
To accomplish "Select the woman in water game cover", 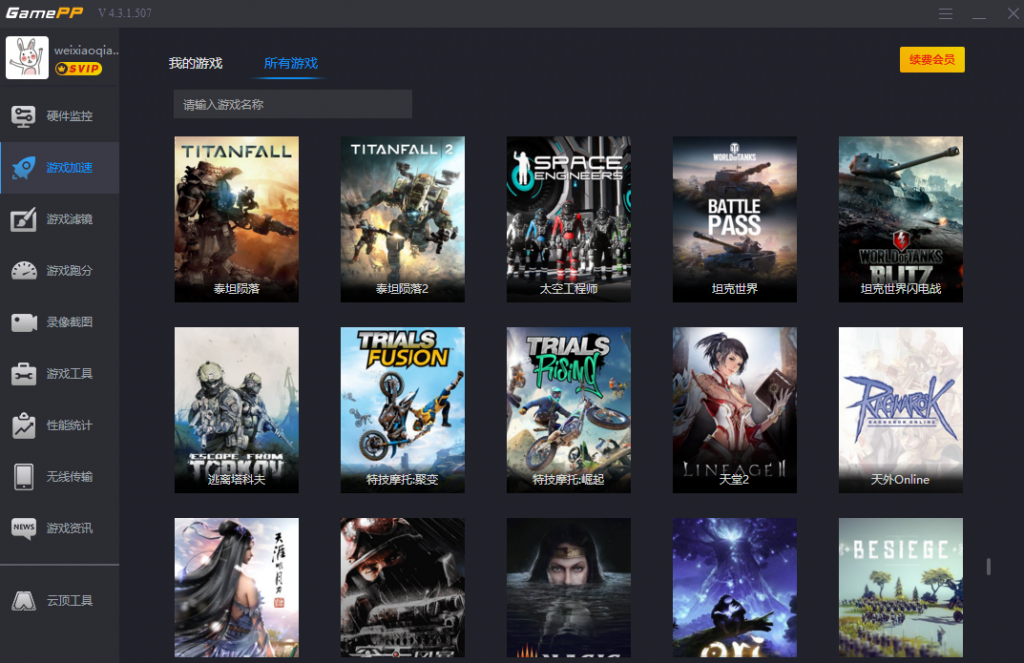I will pyautogui.click(x=568, y=587).
